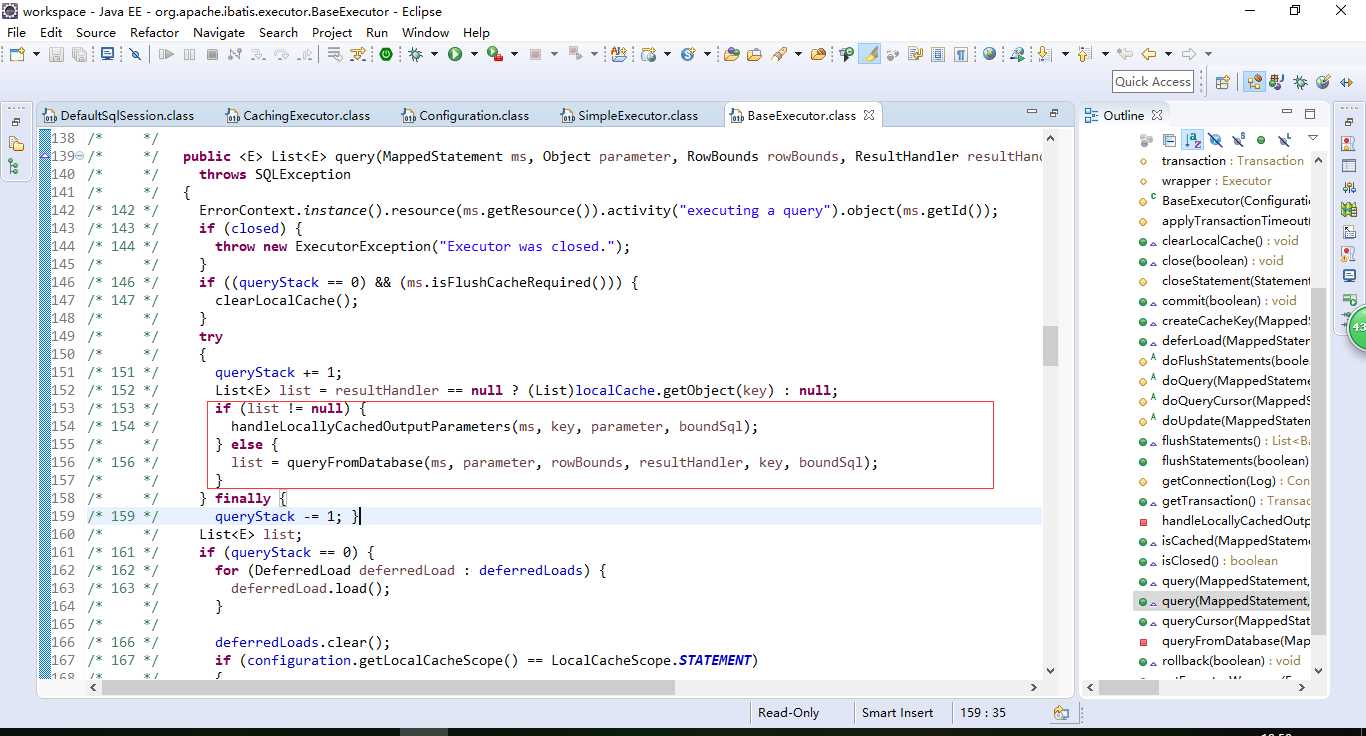Click the green power server icon

click(x=386, y=54)
